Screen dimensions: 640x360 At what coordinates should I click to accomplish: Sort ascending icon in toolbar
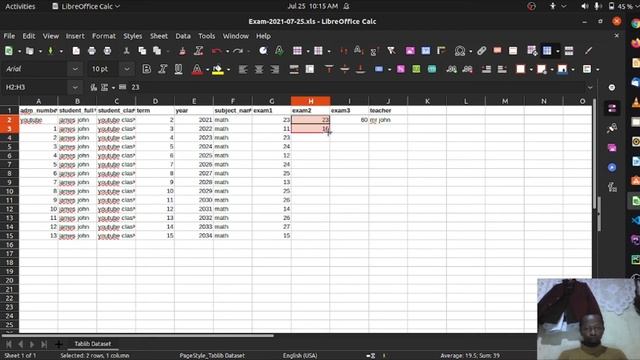(358, 51)
